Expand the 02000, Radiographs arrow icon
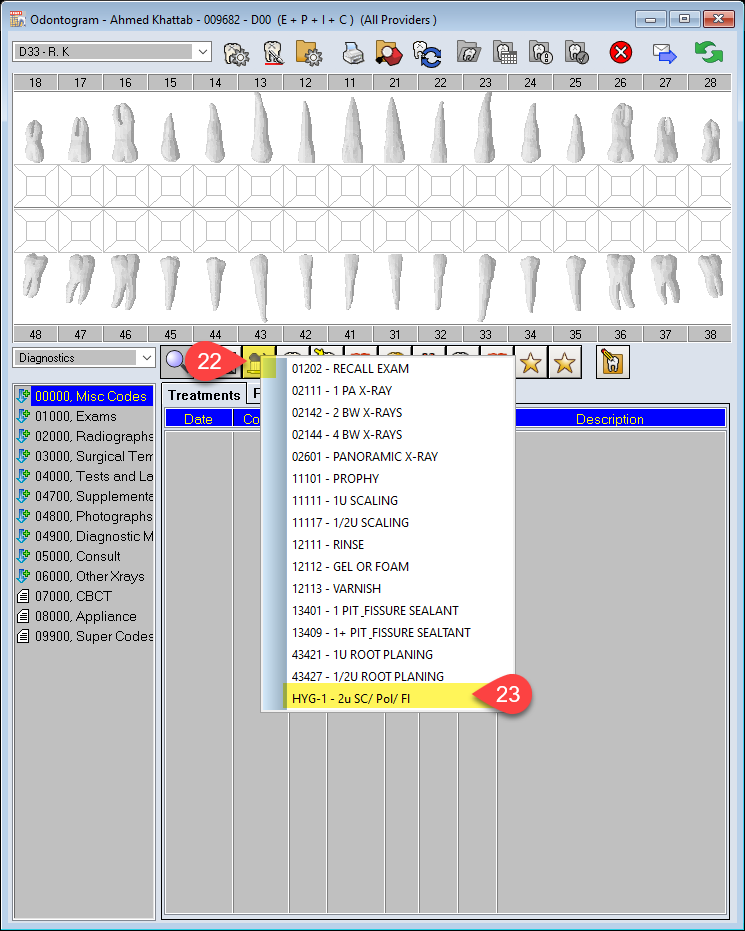This screenshot has height=931, width=745. (x=23, y=436)
